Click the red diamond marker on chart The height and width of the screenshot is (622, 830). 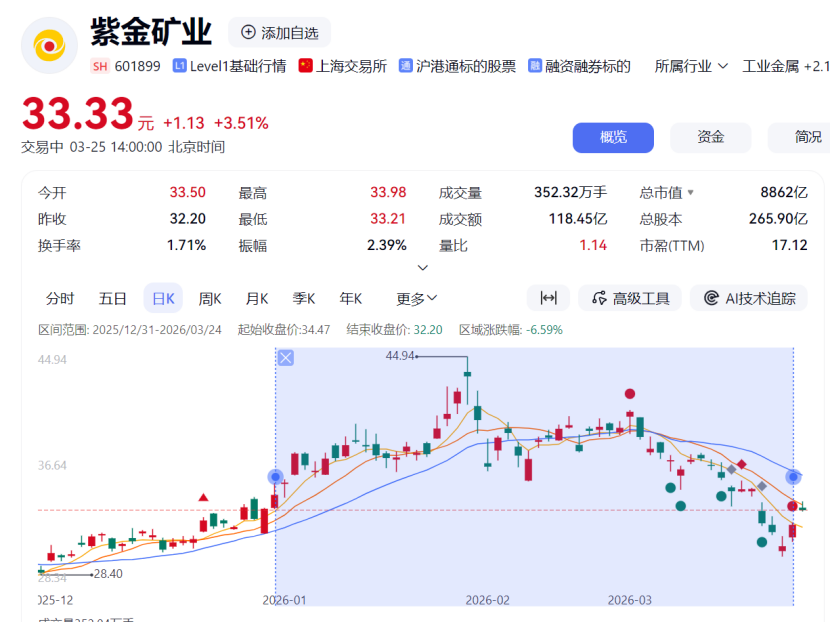point(742,464)
